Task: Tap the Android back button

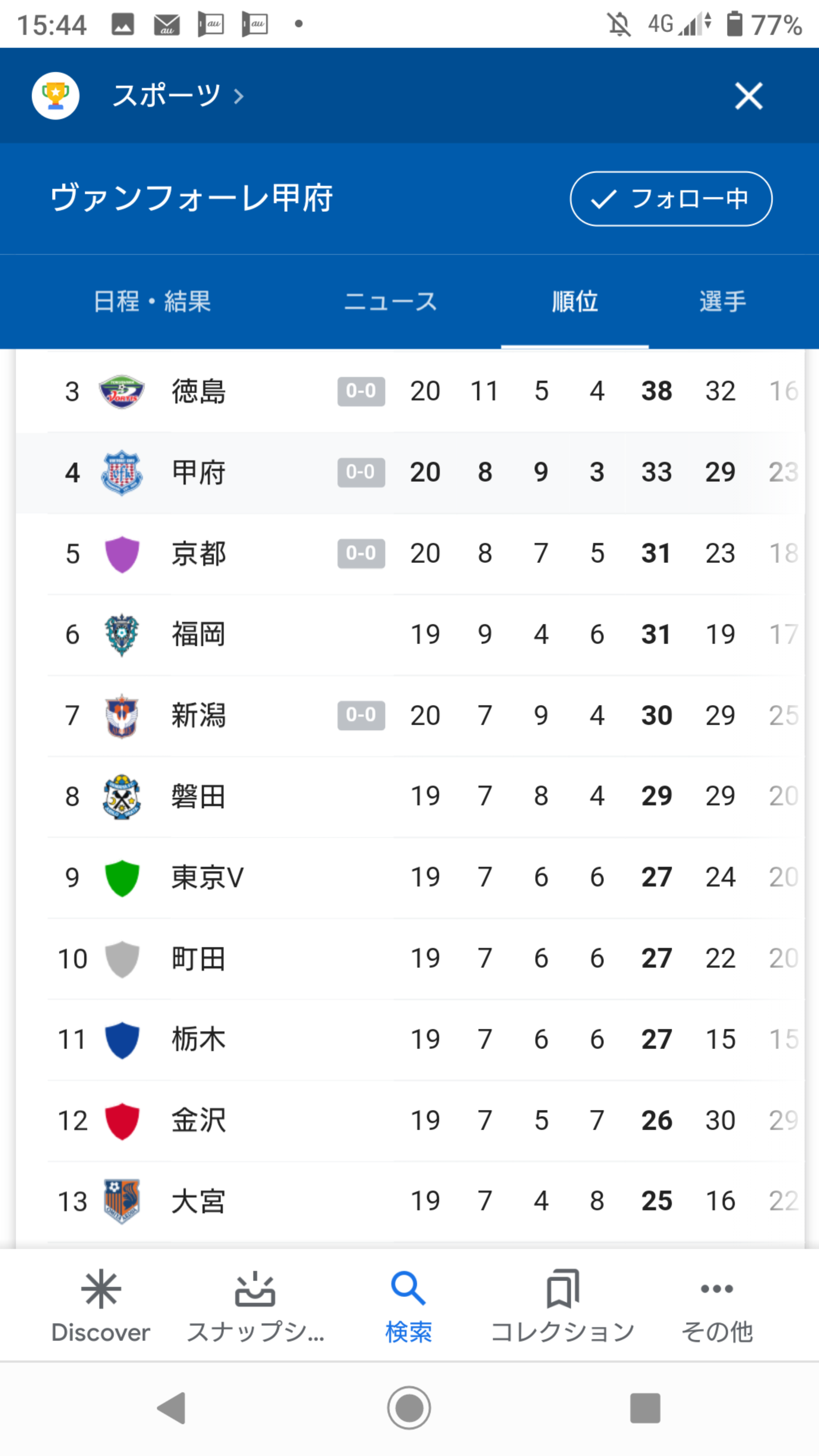Action: coord(172,1407)
